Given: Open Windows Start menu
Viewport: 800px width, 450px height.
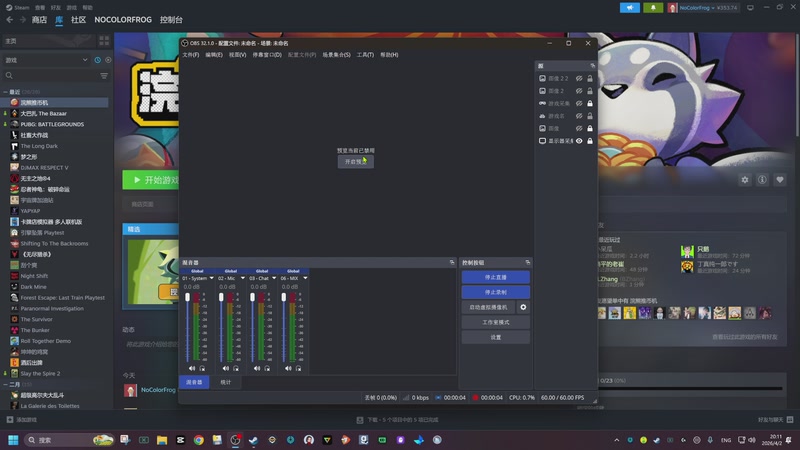Looking at the screenshot, I should coord(13,440).
